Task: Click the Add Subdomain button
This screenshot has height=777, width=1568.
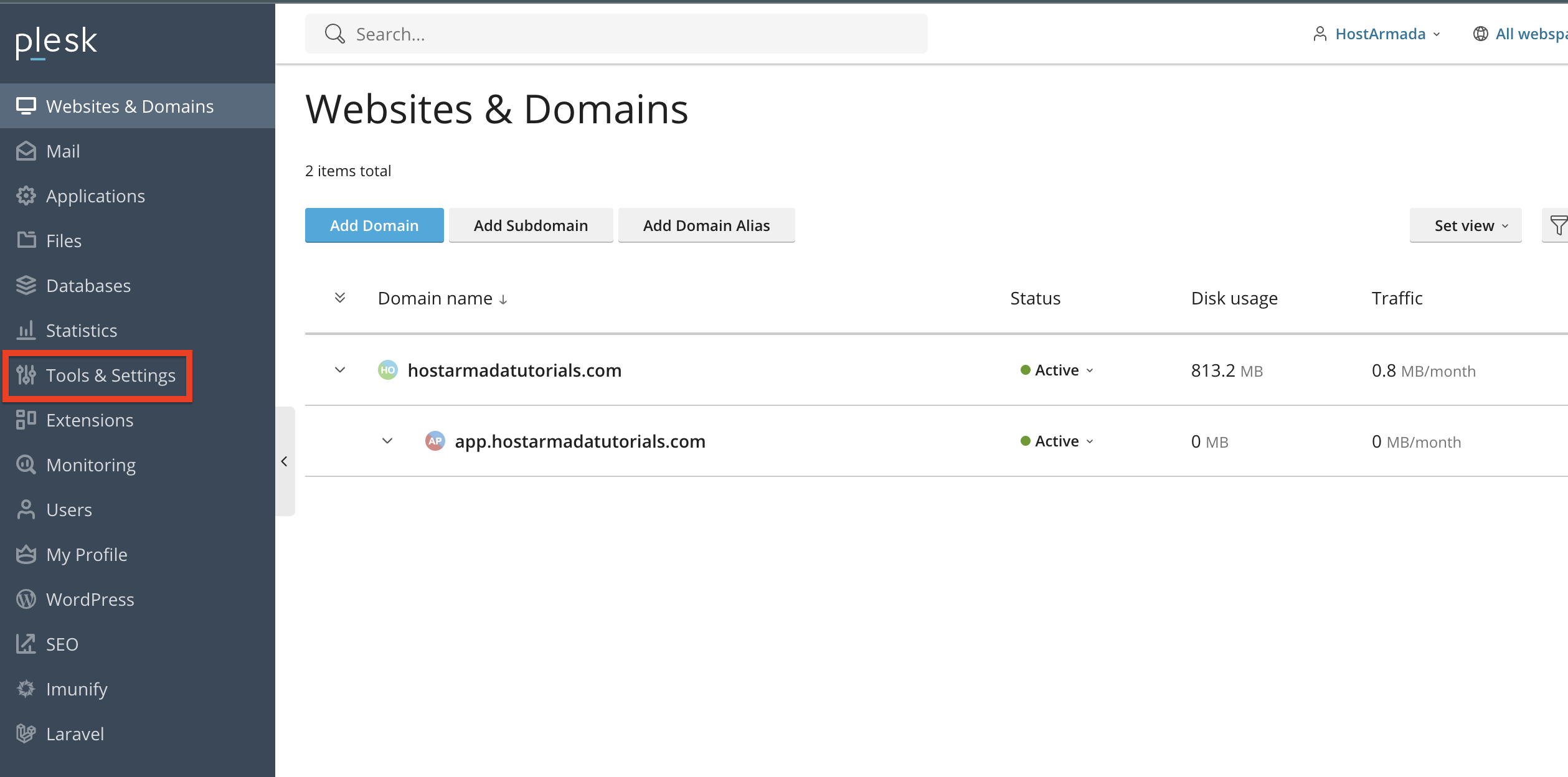Action: click(x=531, y=225)
